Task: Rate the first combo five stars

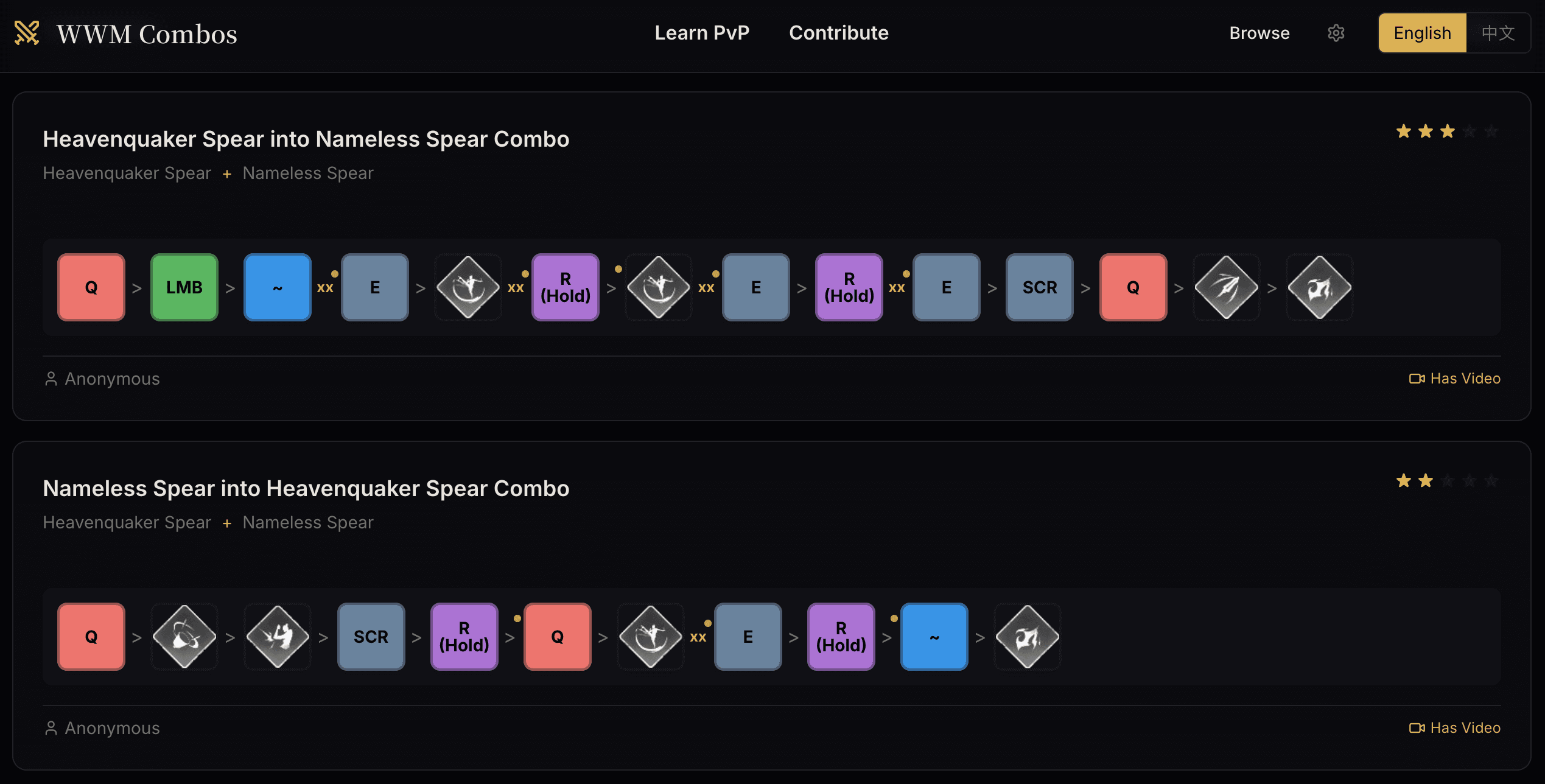Action: point(1491,130)
